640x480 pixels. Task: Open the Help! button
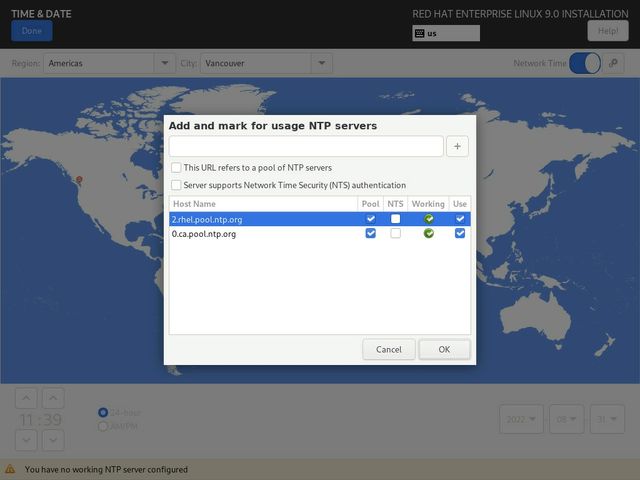pos(608,31)
